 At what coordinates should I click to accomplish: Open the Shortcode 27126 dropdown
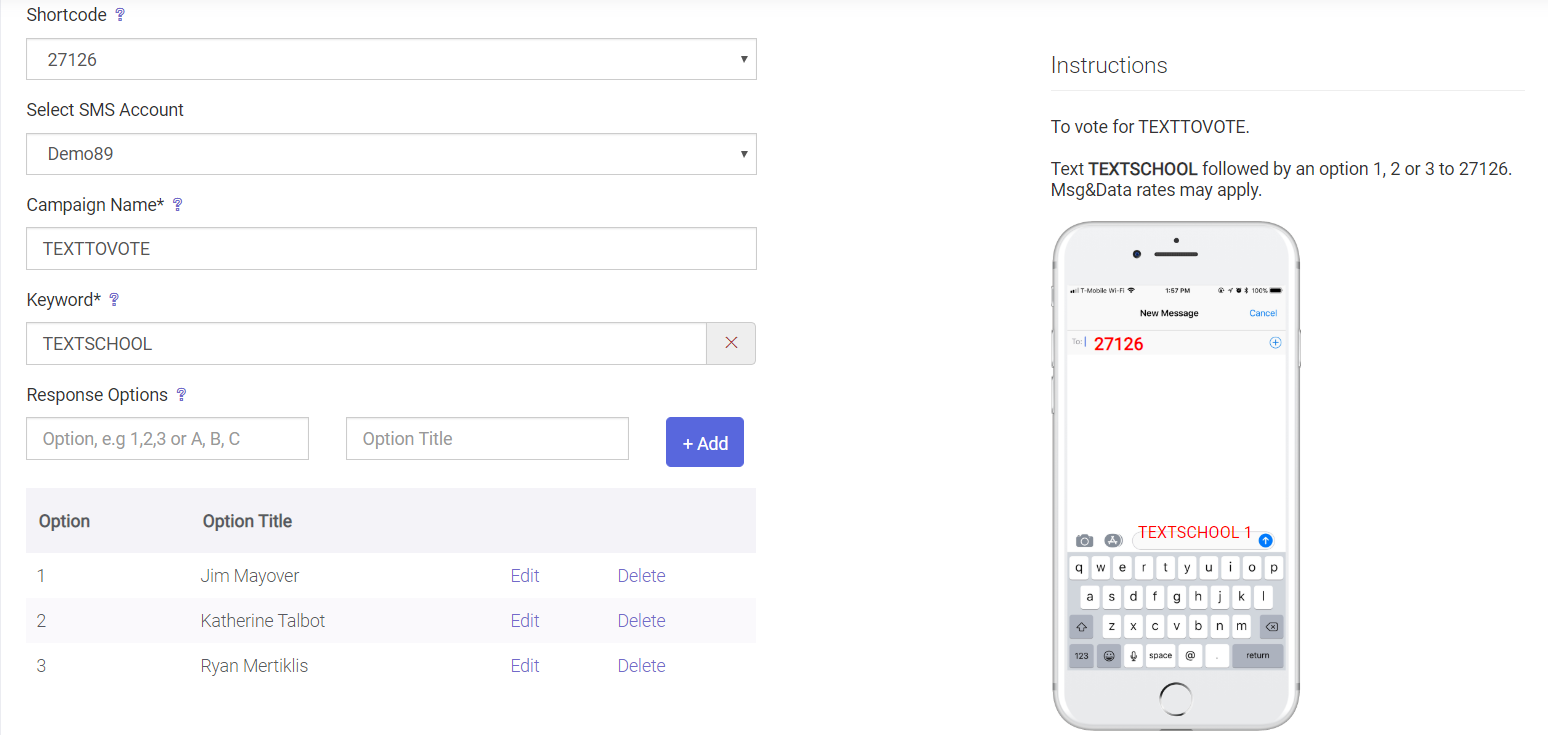coord(391,59)
